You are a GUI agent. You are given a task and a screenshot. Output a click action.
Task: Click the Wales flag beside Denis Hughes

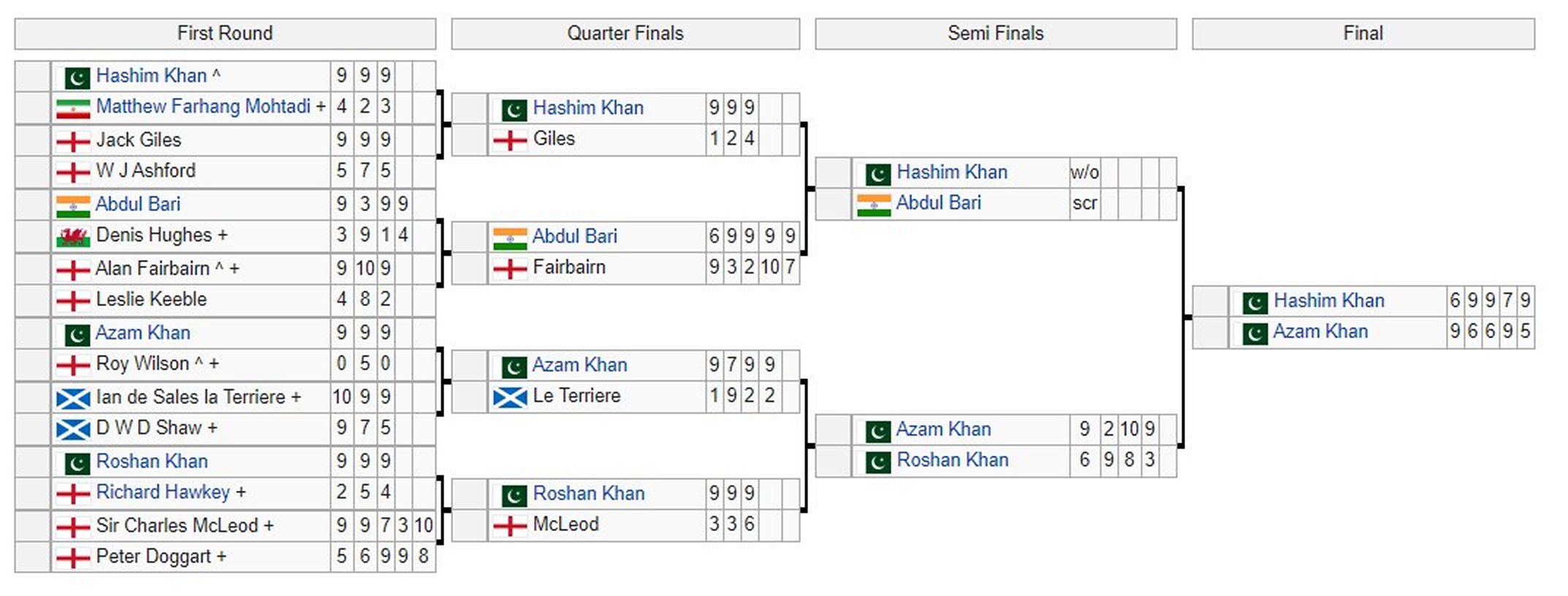(73, 237)
